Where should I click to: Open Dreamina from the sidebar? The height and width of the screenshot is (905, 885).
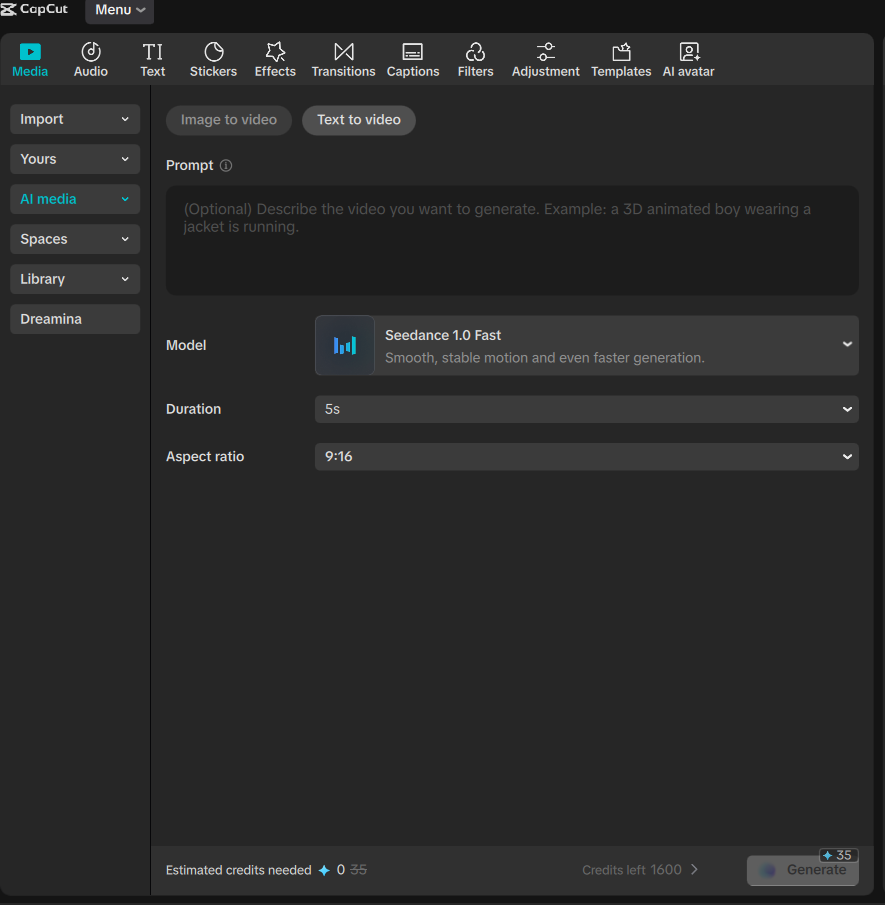[75, 319]
